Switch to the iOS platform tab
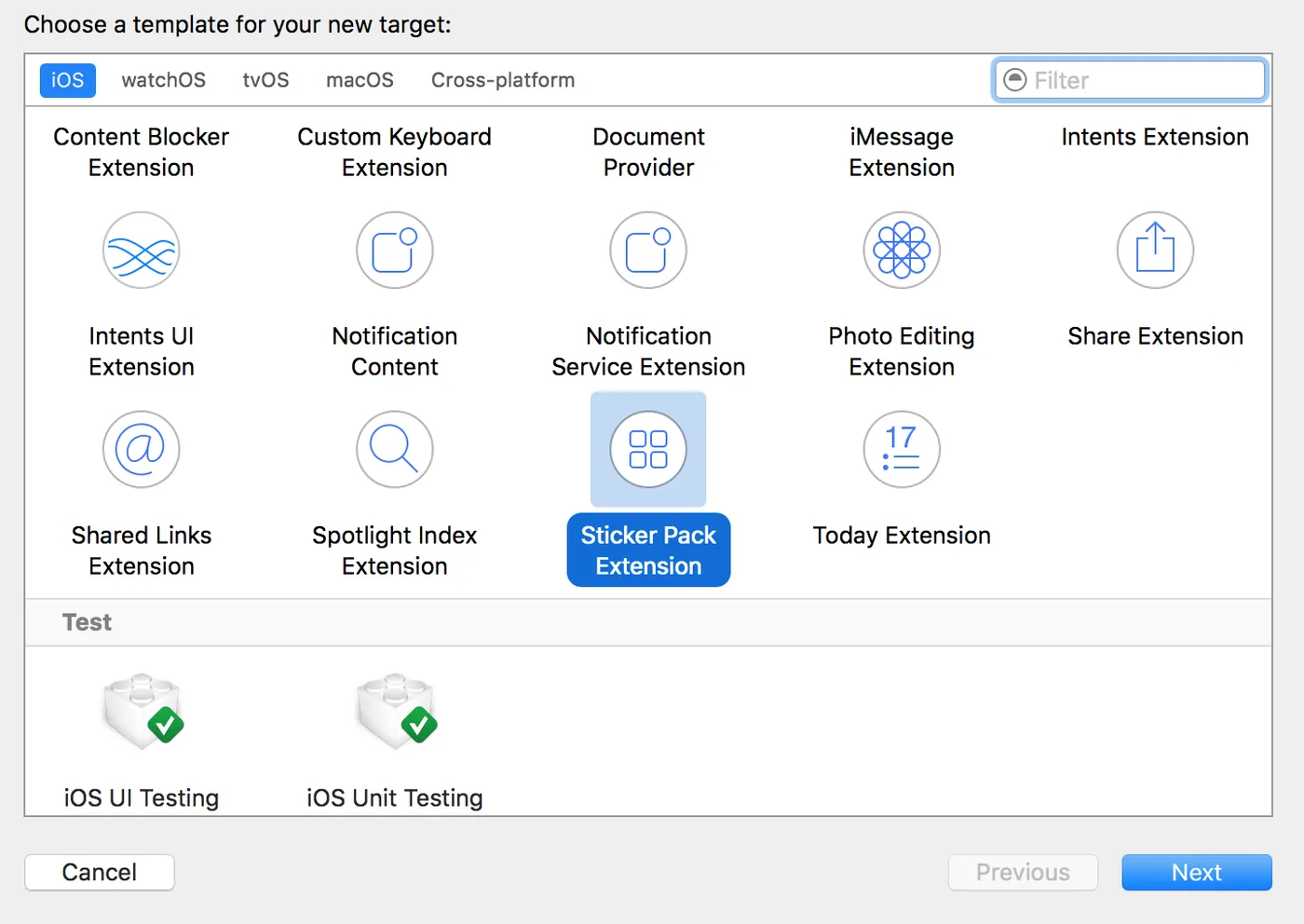Viewport: 1304px width, 924px height. coord(67,80)
